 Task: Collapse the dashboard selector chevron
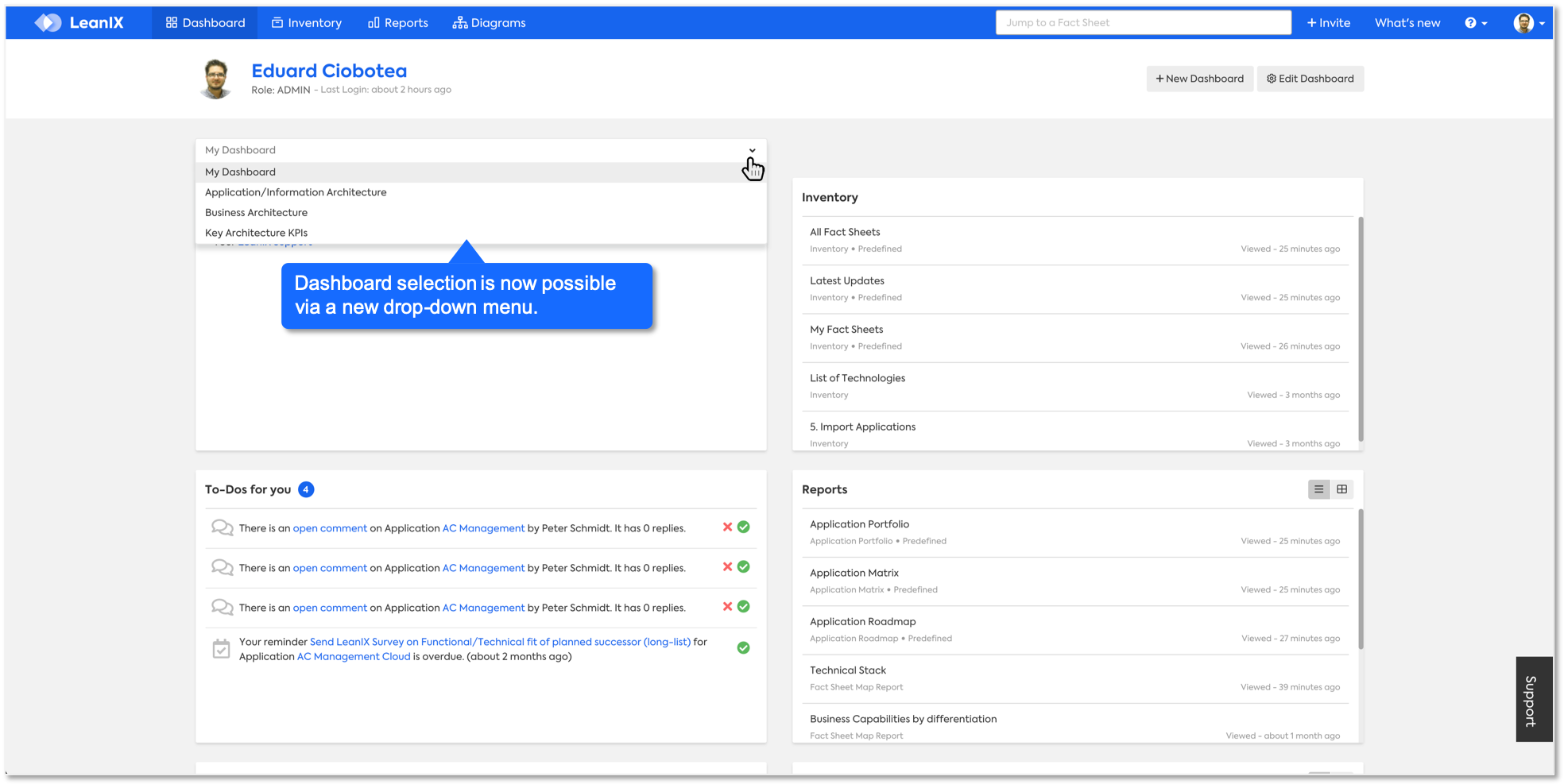pos(752,150)
